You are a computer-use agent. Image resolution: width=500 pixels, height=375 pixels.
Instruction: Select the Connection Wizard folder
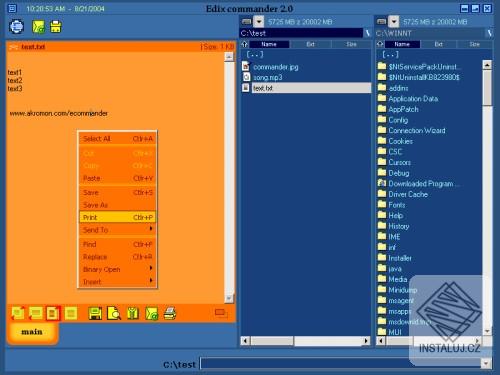(x=417, y=130)
